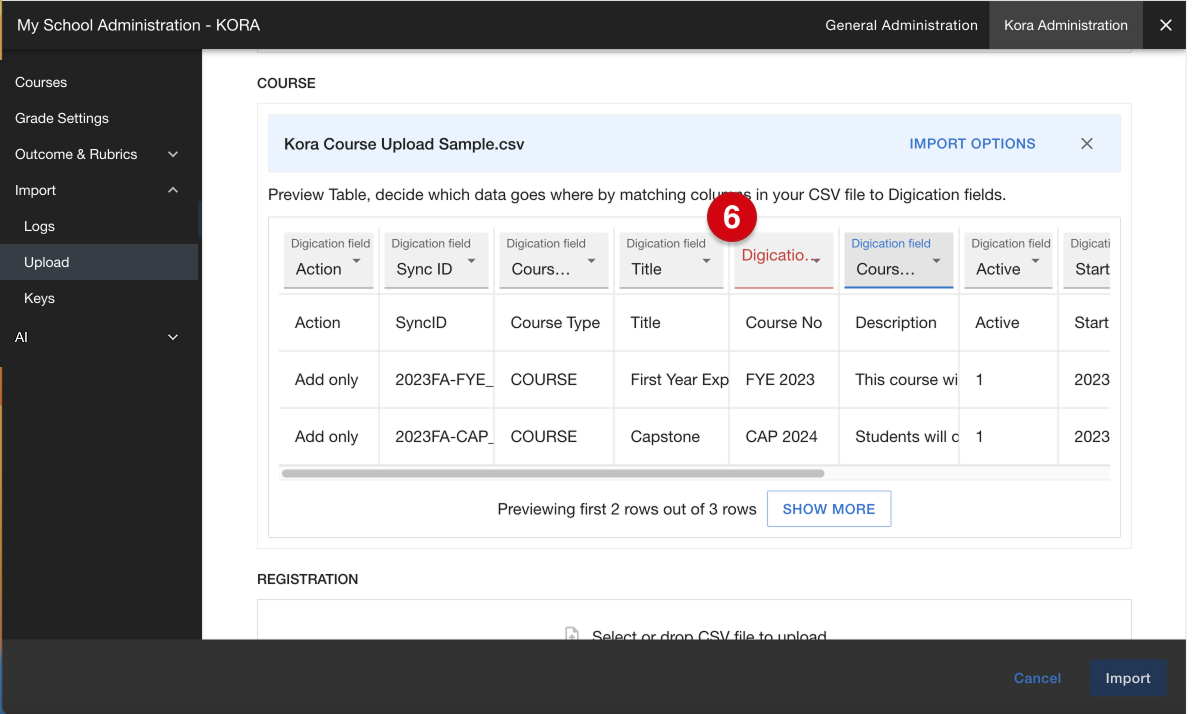Open IMPORT OPTIONS

click(x=972, y=144)
